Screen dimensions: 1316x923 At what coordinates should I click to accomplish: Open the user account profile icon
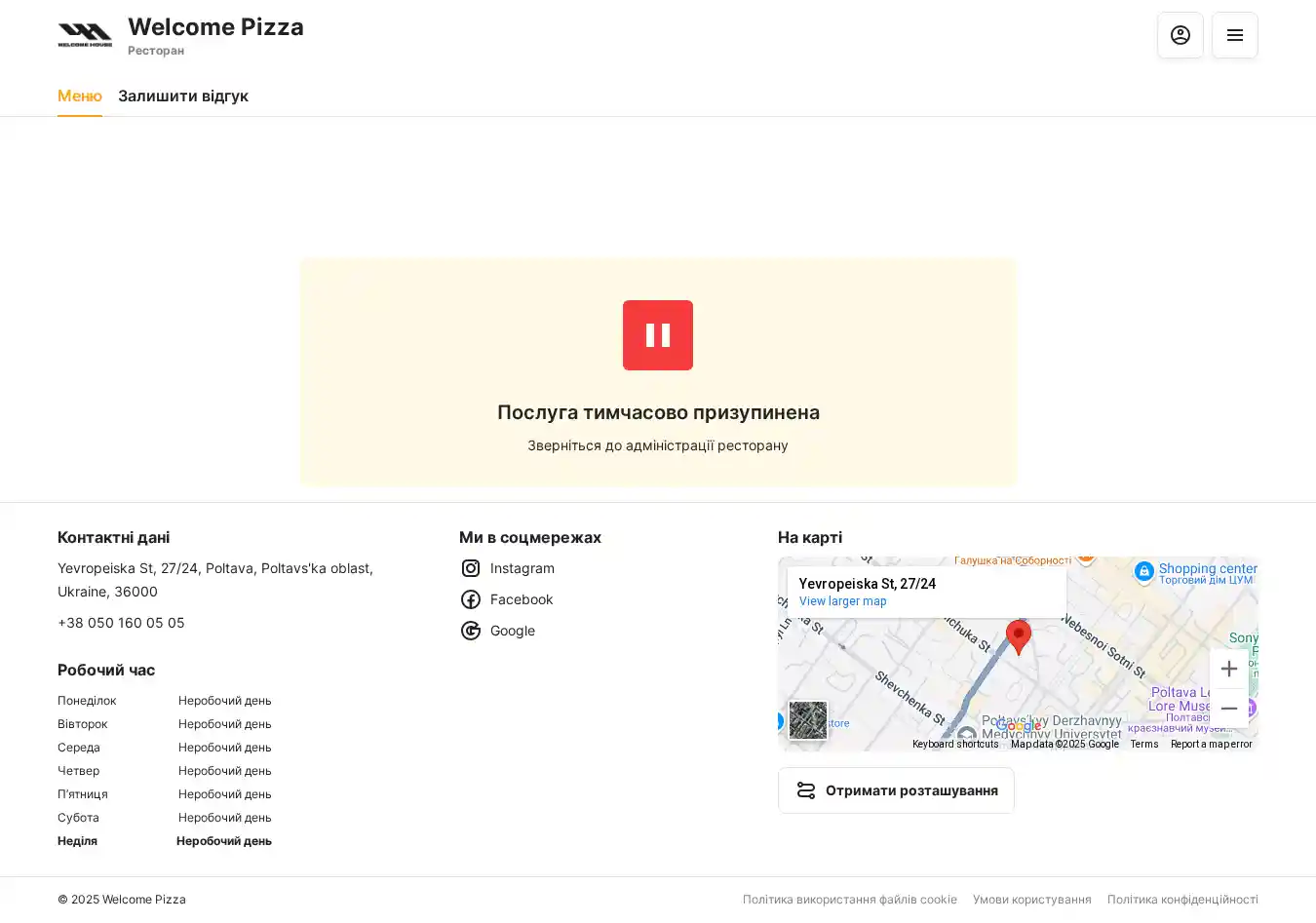tap(1180, 35)
